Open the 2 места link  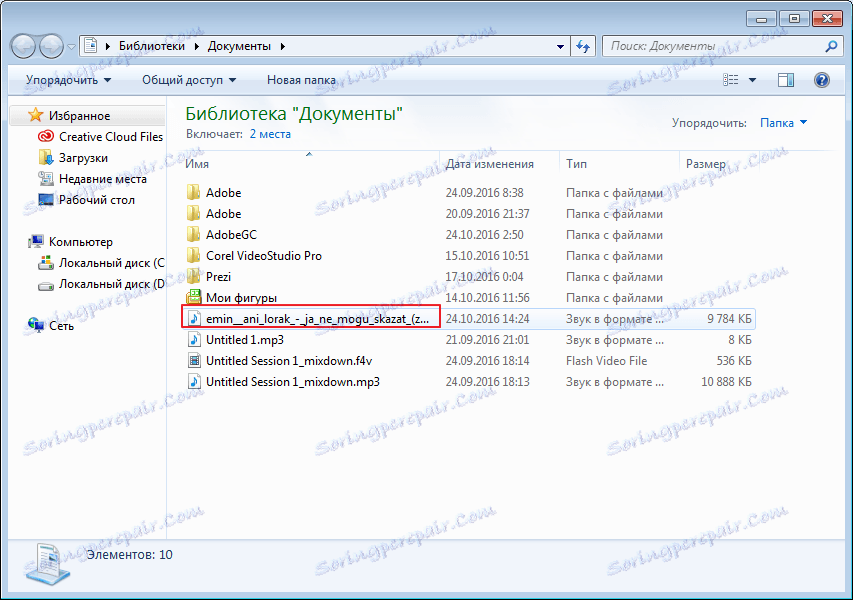click(270, 134)
